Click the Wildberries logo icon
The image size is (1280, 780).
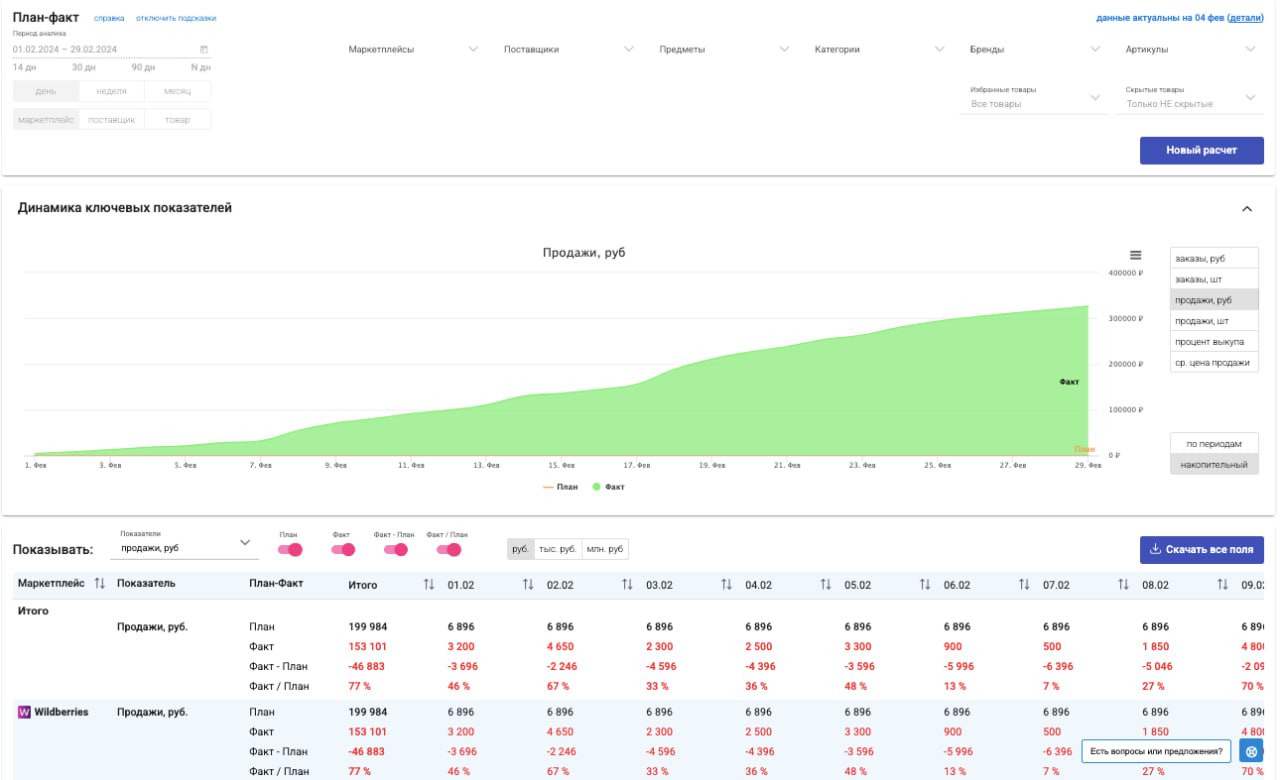click(24, 712)
